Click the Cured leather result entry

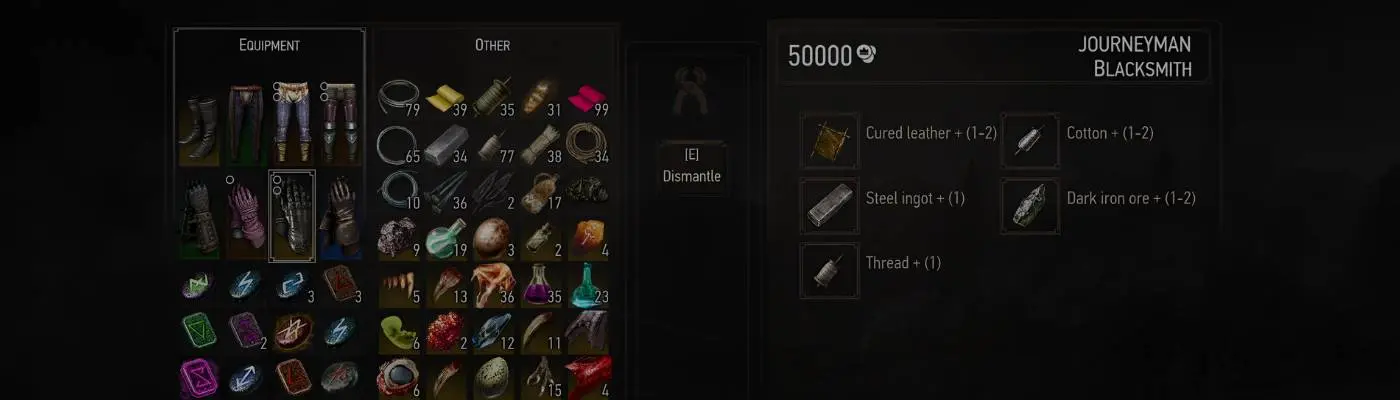tap(900, 140)
